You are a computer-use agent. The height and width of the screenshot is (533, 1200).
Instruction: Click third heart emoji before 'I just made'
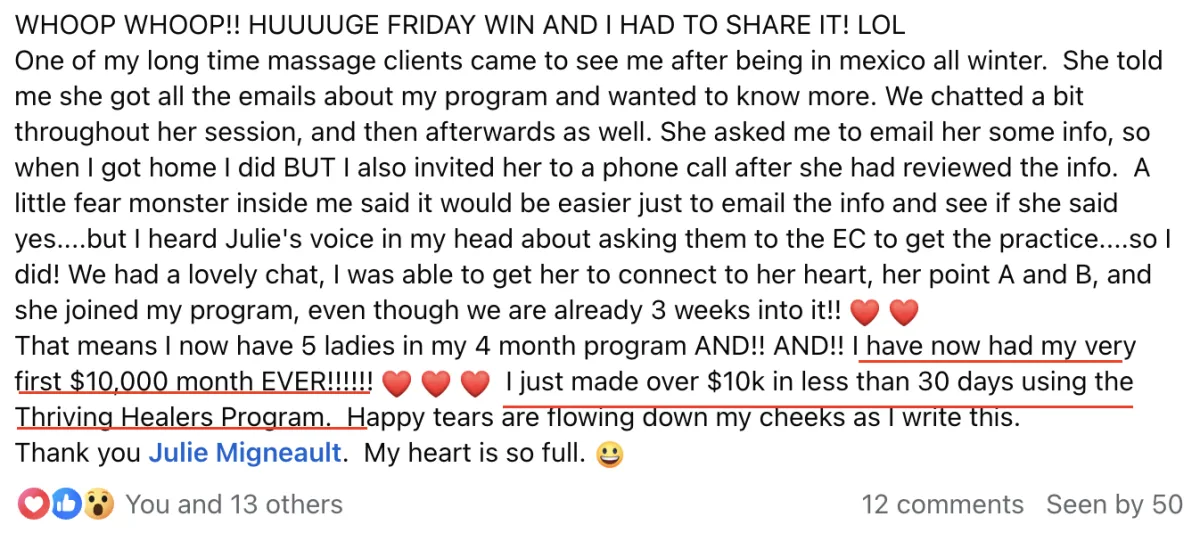[475, 384]
